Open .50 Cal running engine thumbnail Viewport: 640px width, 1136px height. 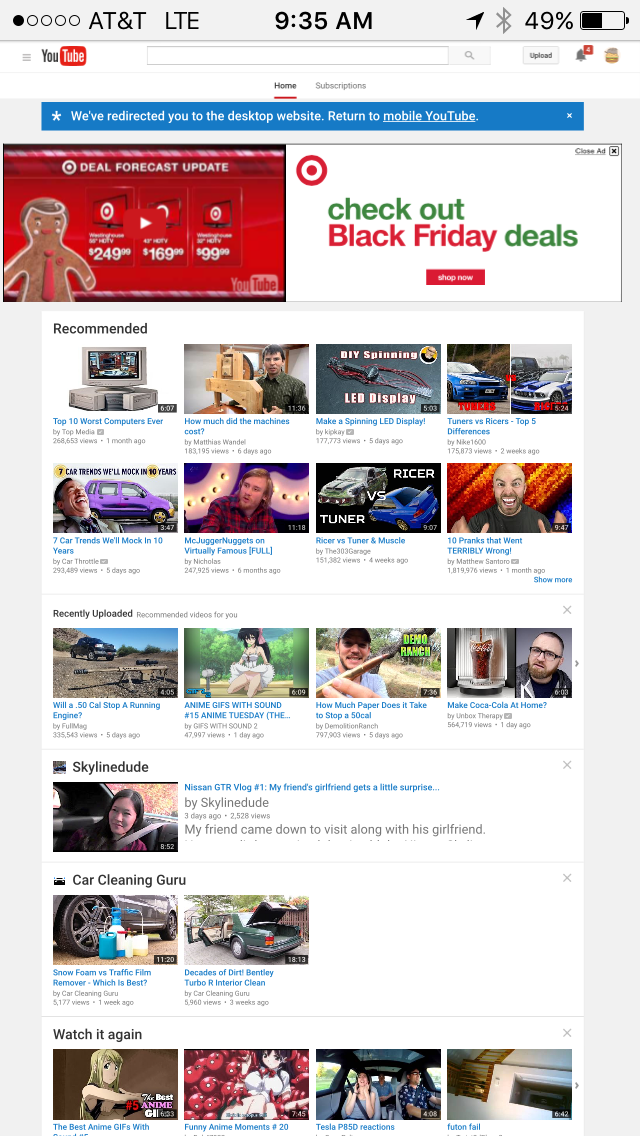tap(115, 662)
